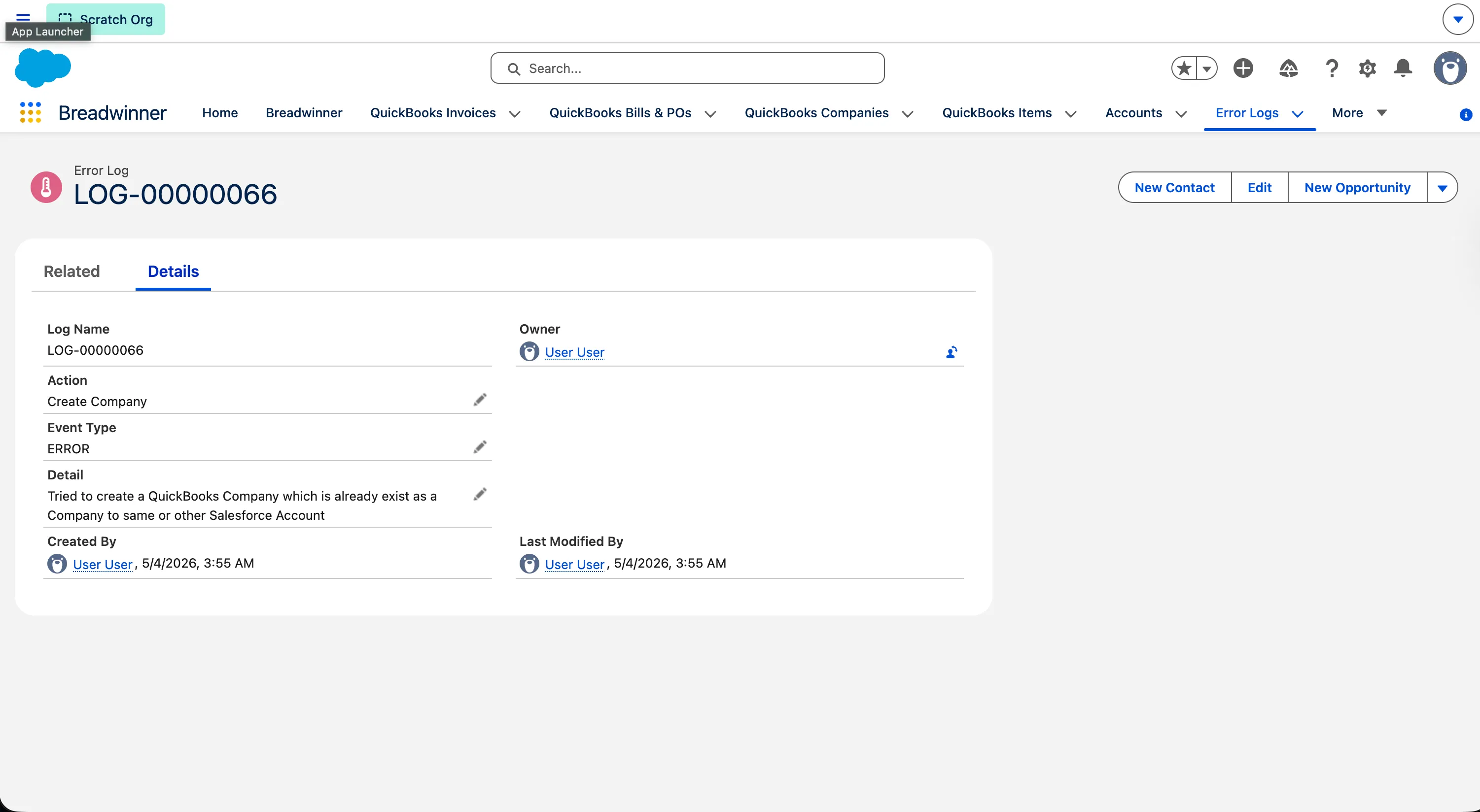Open the Error Logs nav tab

coord(1247,113)
